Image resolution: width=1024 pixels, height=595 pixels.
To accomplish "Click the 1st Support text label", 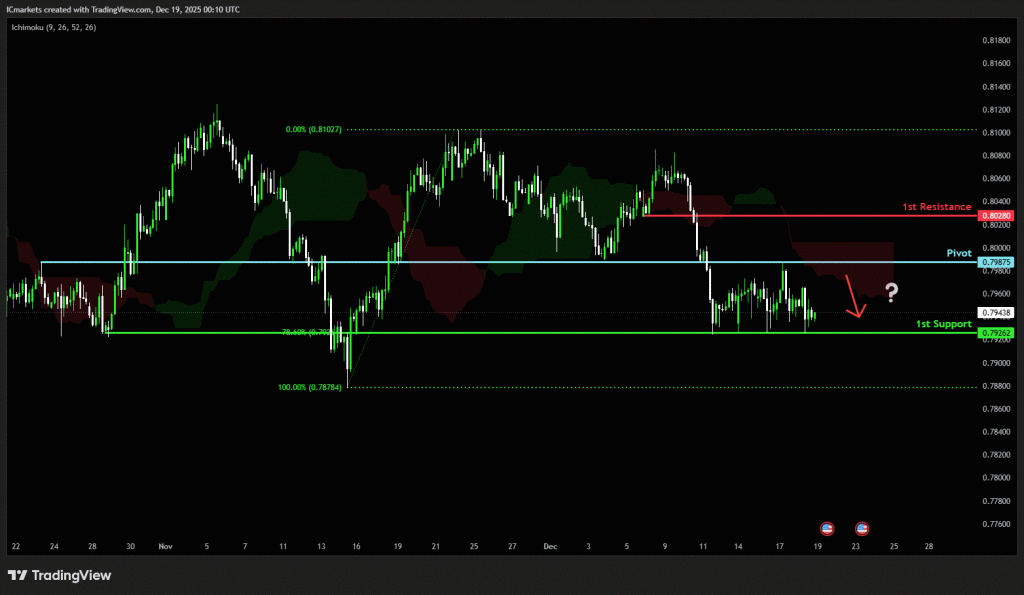I will coord(944,324).
